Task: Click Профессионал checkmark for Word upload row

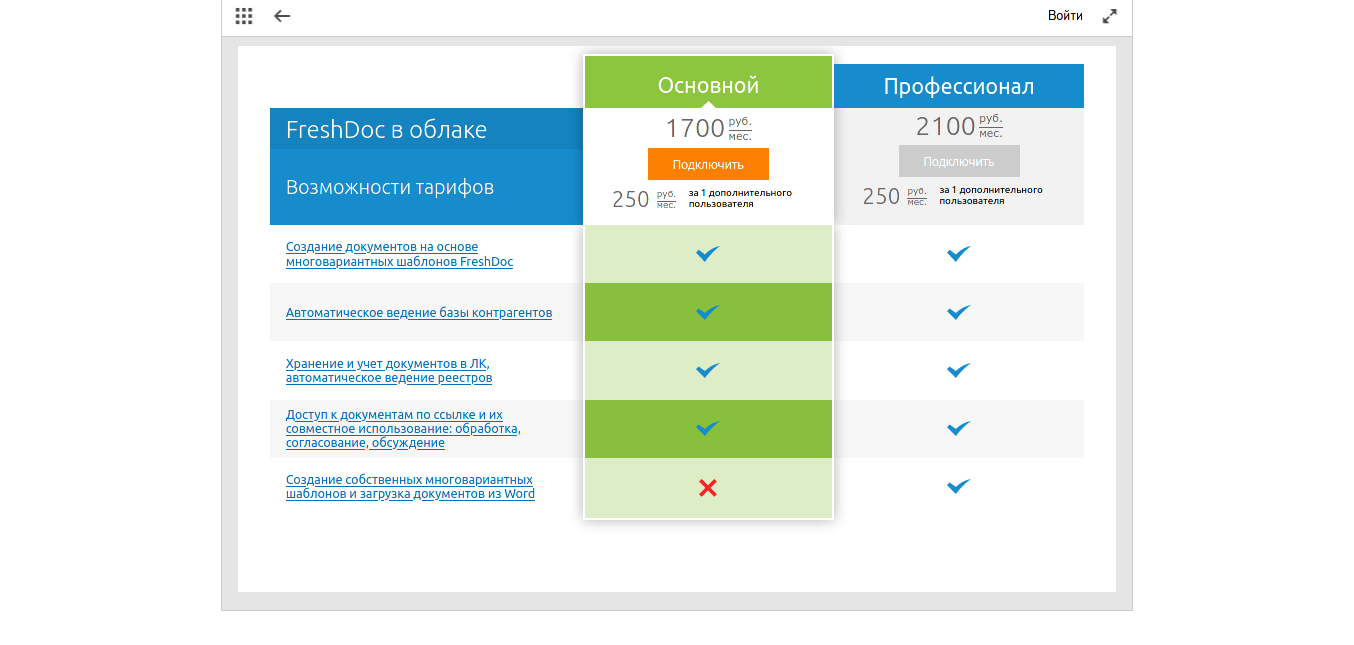Action: (958, 486)
